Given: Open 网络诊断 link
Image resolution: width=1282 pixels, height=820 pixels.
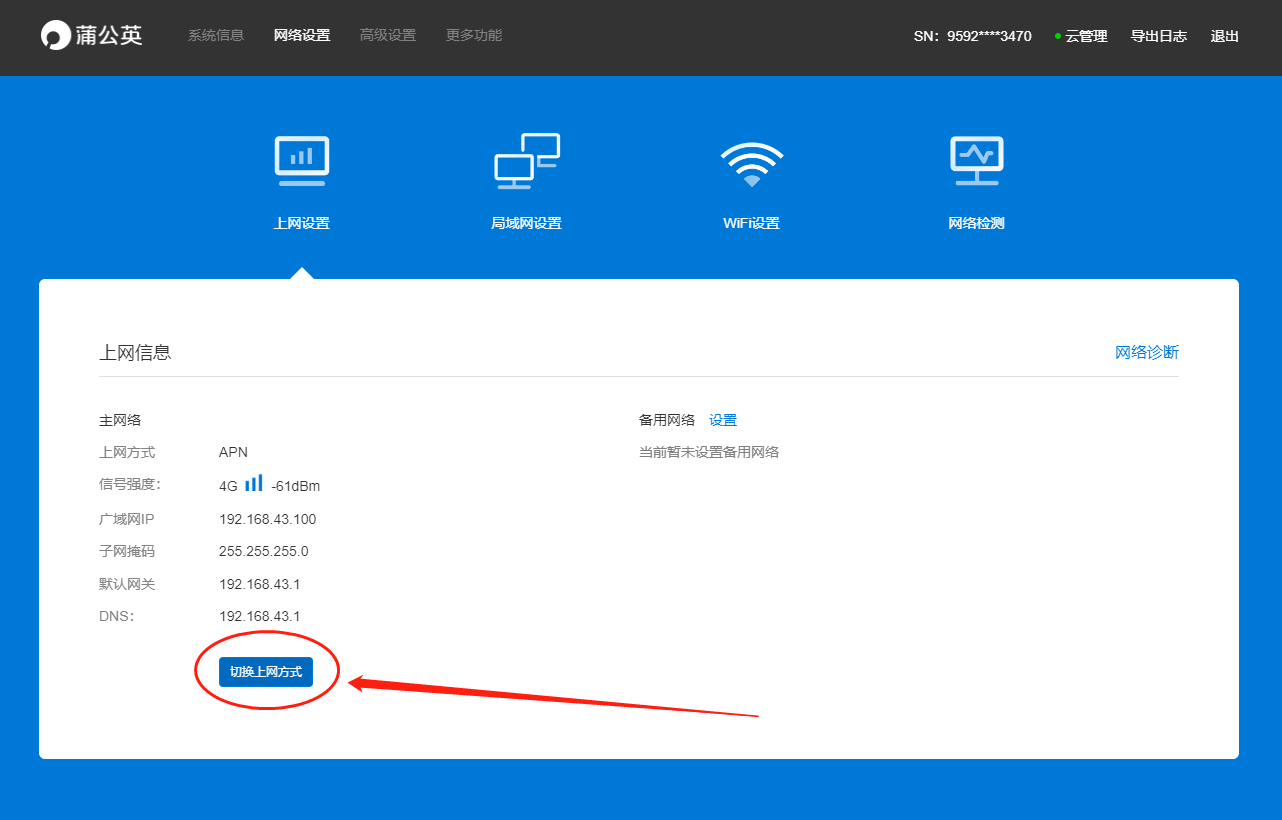Looking at the screenshot, I should coord(1147,352).
